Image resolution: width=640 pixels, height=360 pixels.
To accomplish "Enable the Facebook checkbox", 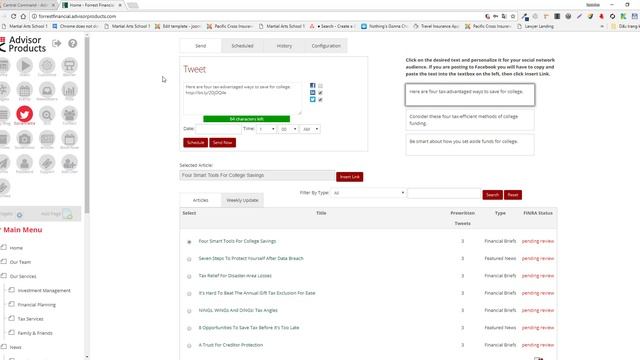I will pos(320,86).
